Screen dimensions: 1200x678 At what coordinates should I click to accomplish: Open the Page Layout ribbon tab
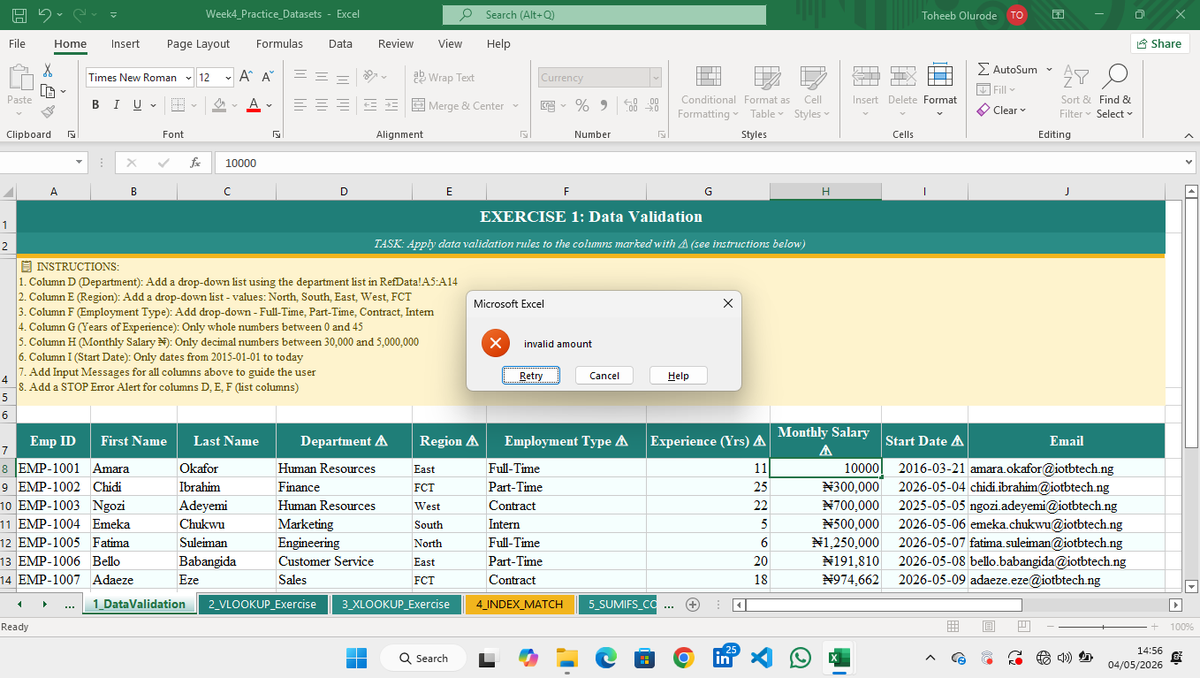tap(198, 44)
